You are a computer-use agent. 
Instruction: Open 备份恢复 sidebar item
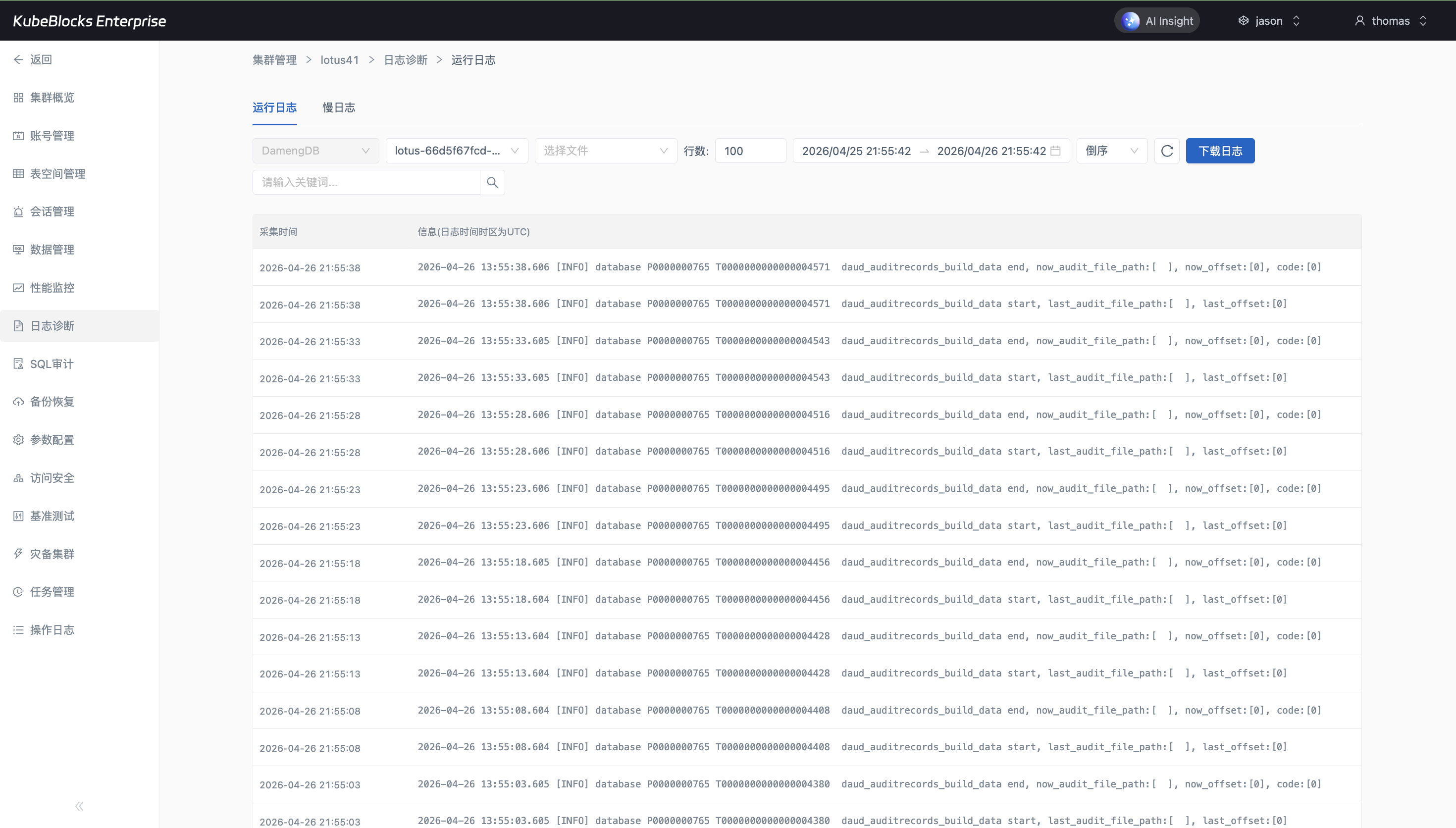[52, 402]
